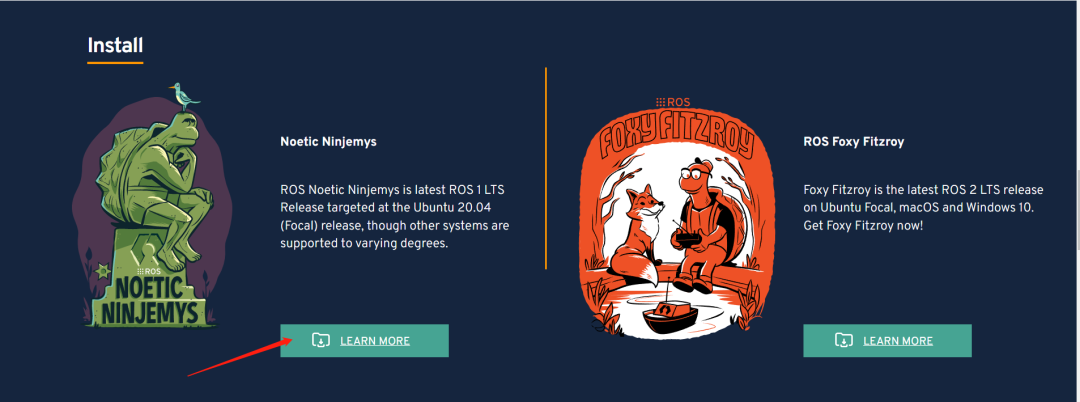The height and width of the screenshot is (402, 1080).
Task: Click the small ROS logo on the Noetic pedestal
Action: point(151,271)
